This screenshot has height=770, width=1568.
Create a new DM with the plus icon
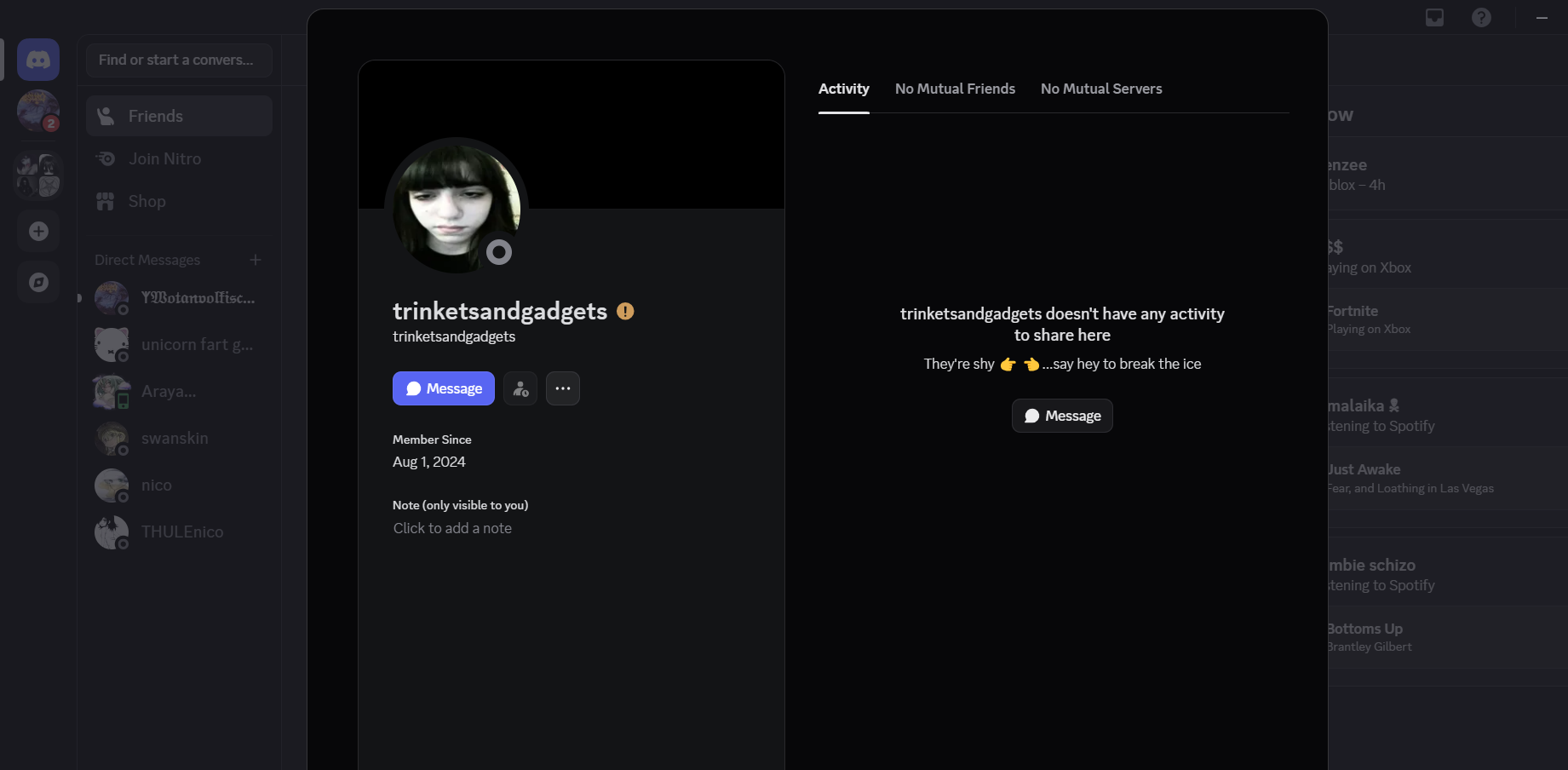pos(256,260)
